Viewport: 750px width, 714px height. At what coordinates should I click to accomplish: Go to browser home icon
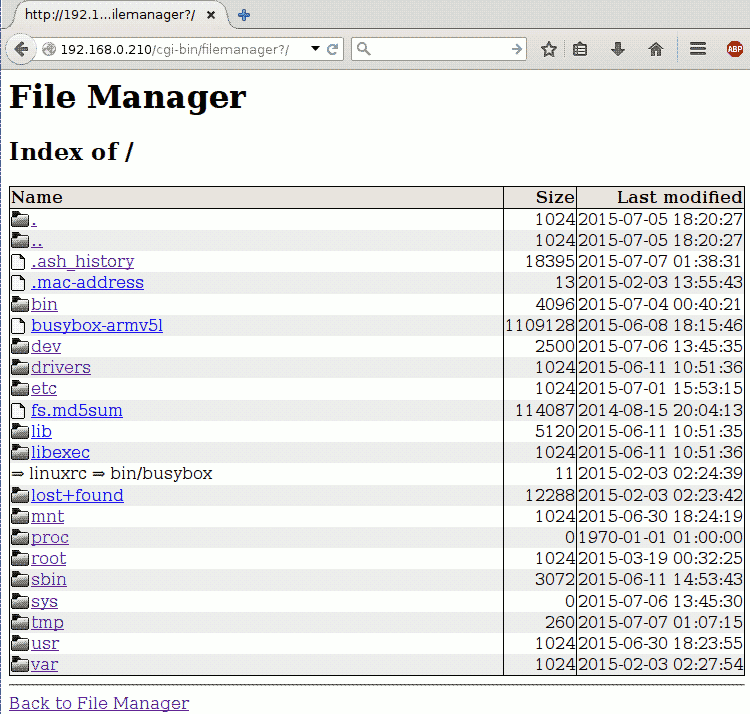tap(656, 49)
